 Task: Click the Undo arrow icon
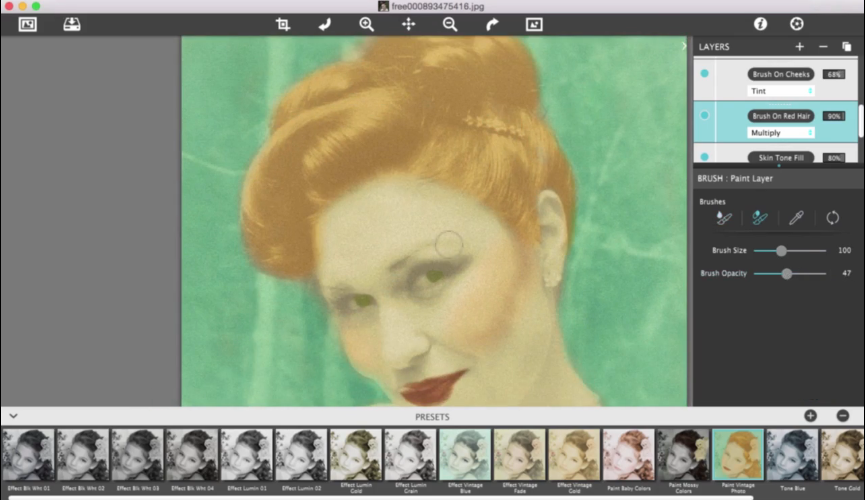pyautogui.click(x=324, y=24)
